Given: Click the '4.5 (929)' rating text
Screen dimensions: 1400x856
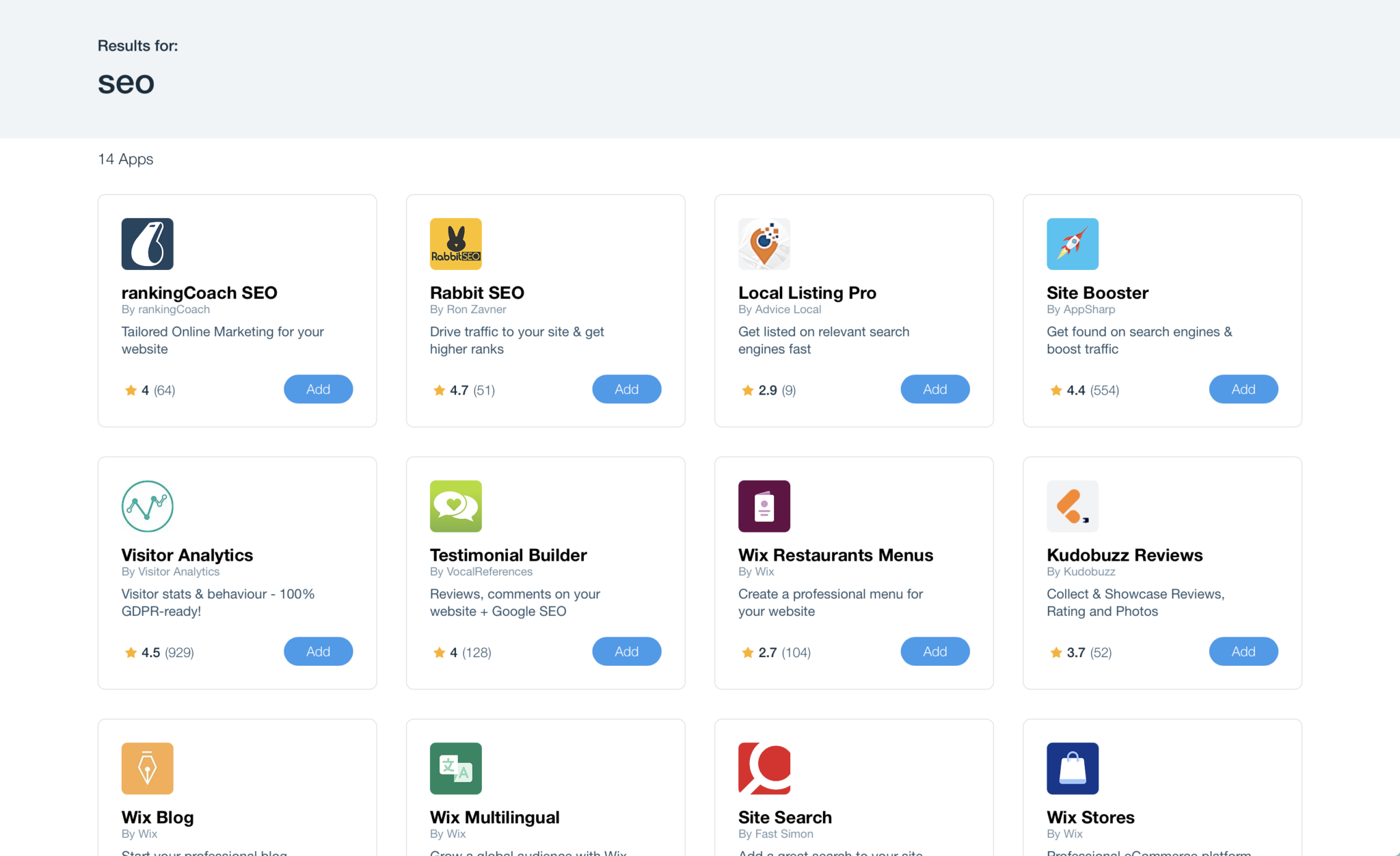Looking at the screenshot, I should 167,653.
